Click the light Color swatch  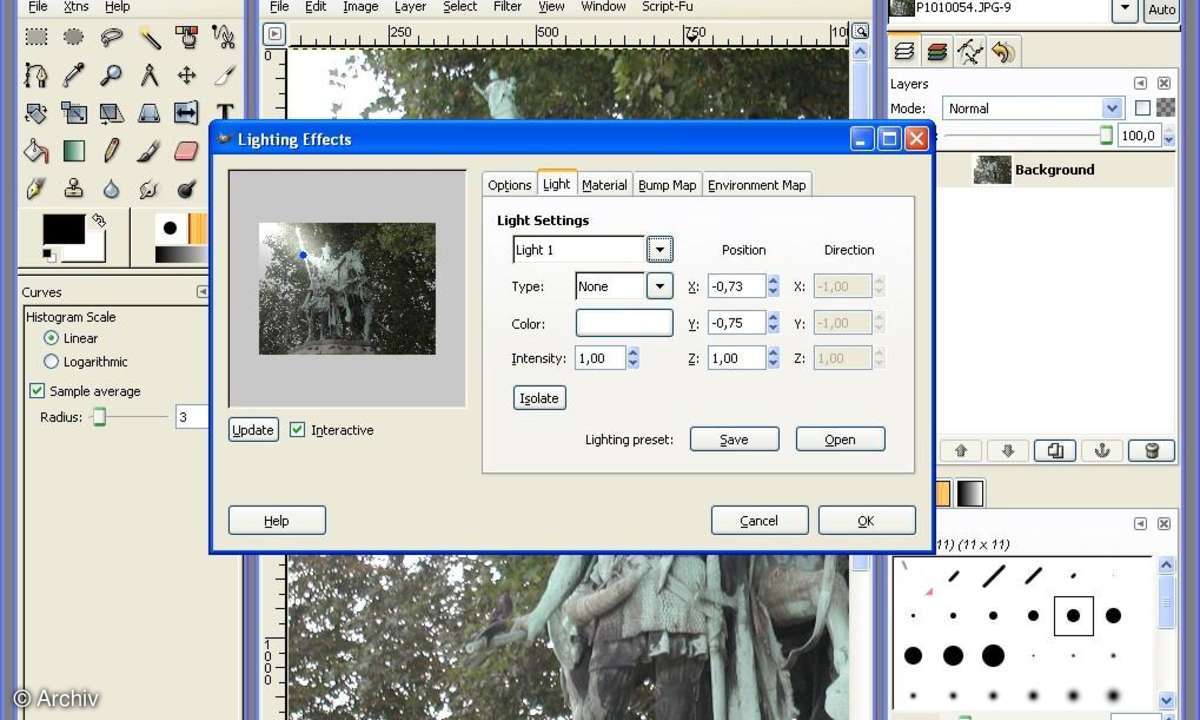[x=624, y=322]
